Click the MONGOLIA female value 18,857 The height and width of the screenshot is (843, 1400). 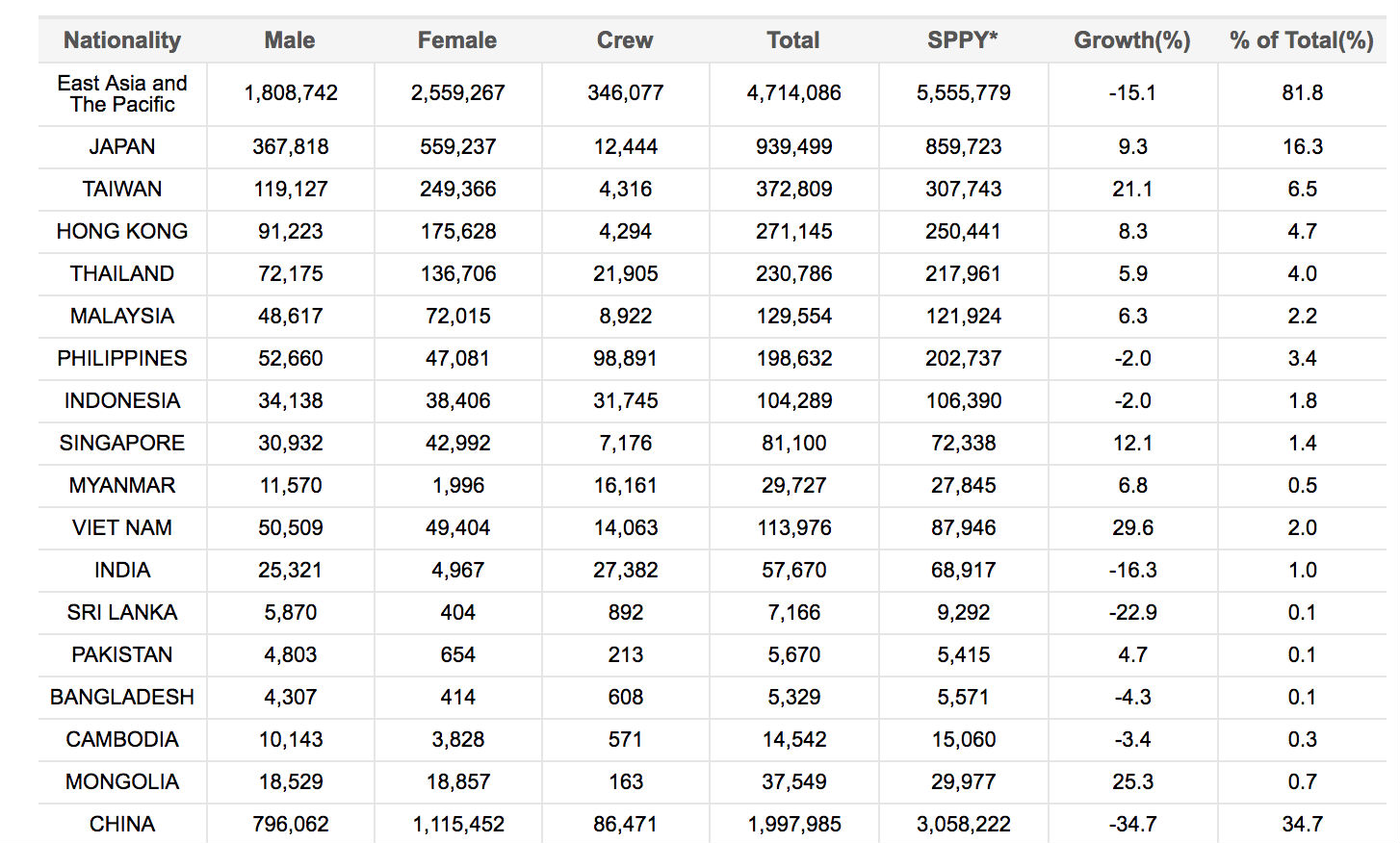coord(457,781)
